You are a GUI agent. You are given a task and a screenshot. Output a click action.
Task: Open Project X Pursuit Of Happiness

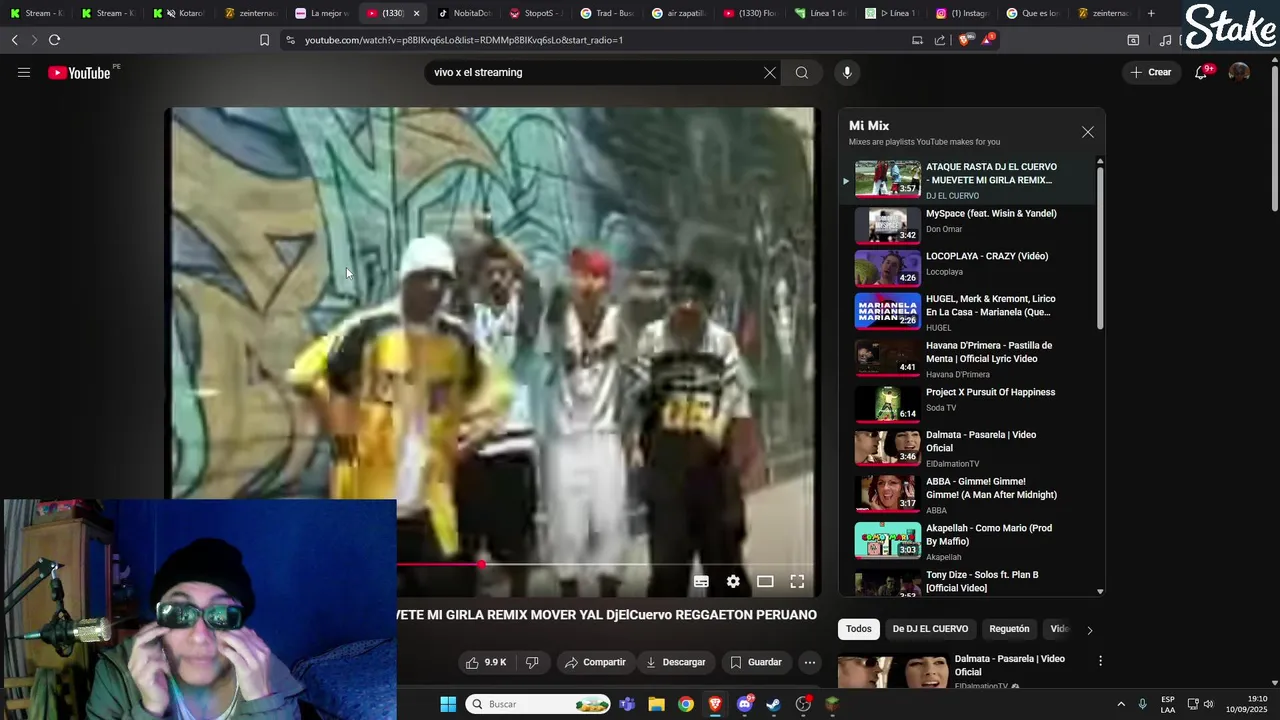pos(966,404)
